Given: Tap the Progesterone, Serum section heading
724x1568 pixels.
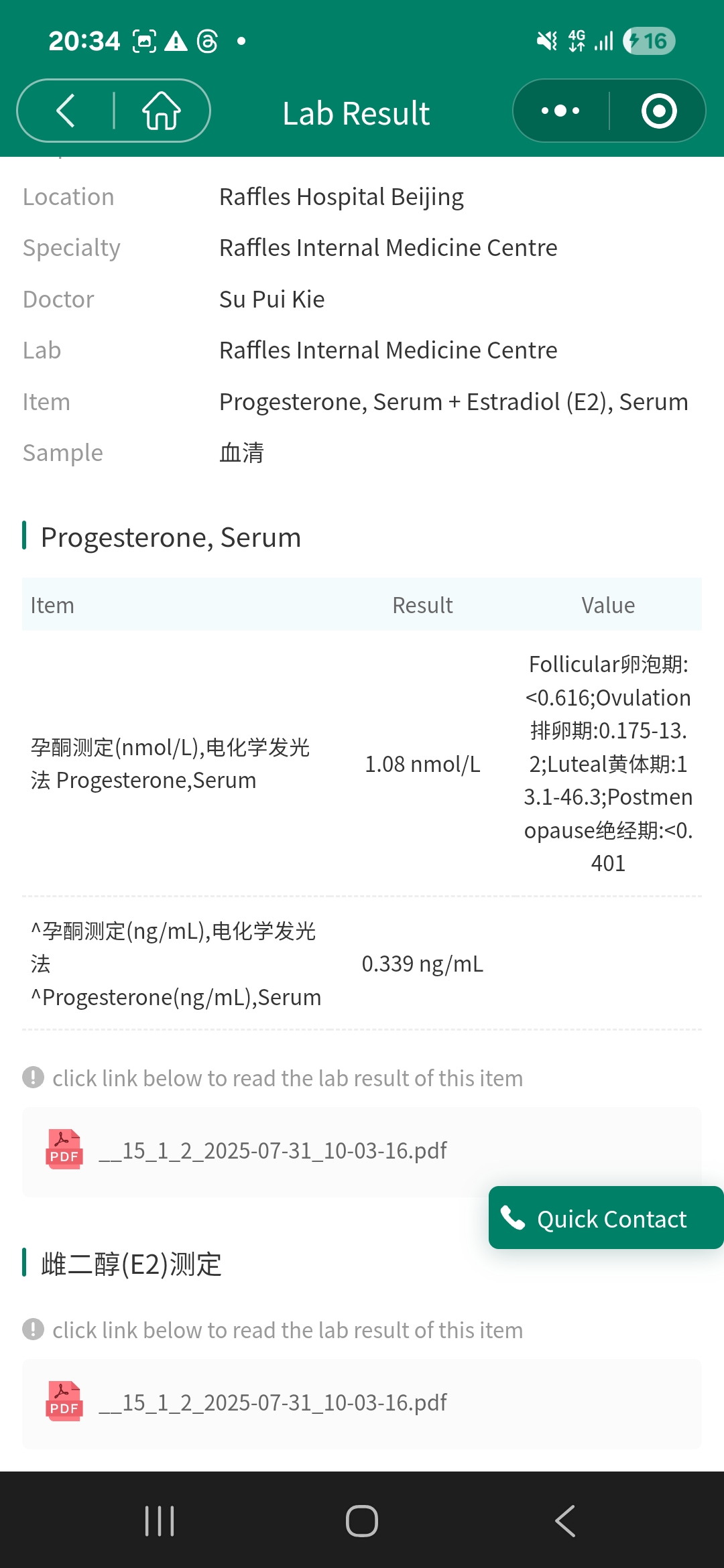Looking at the screenshot, I should [x=171, y=537].
